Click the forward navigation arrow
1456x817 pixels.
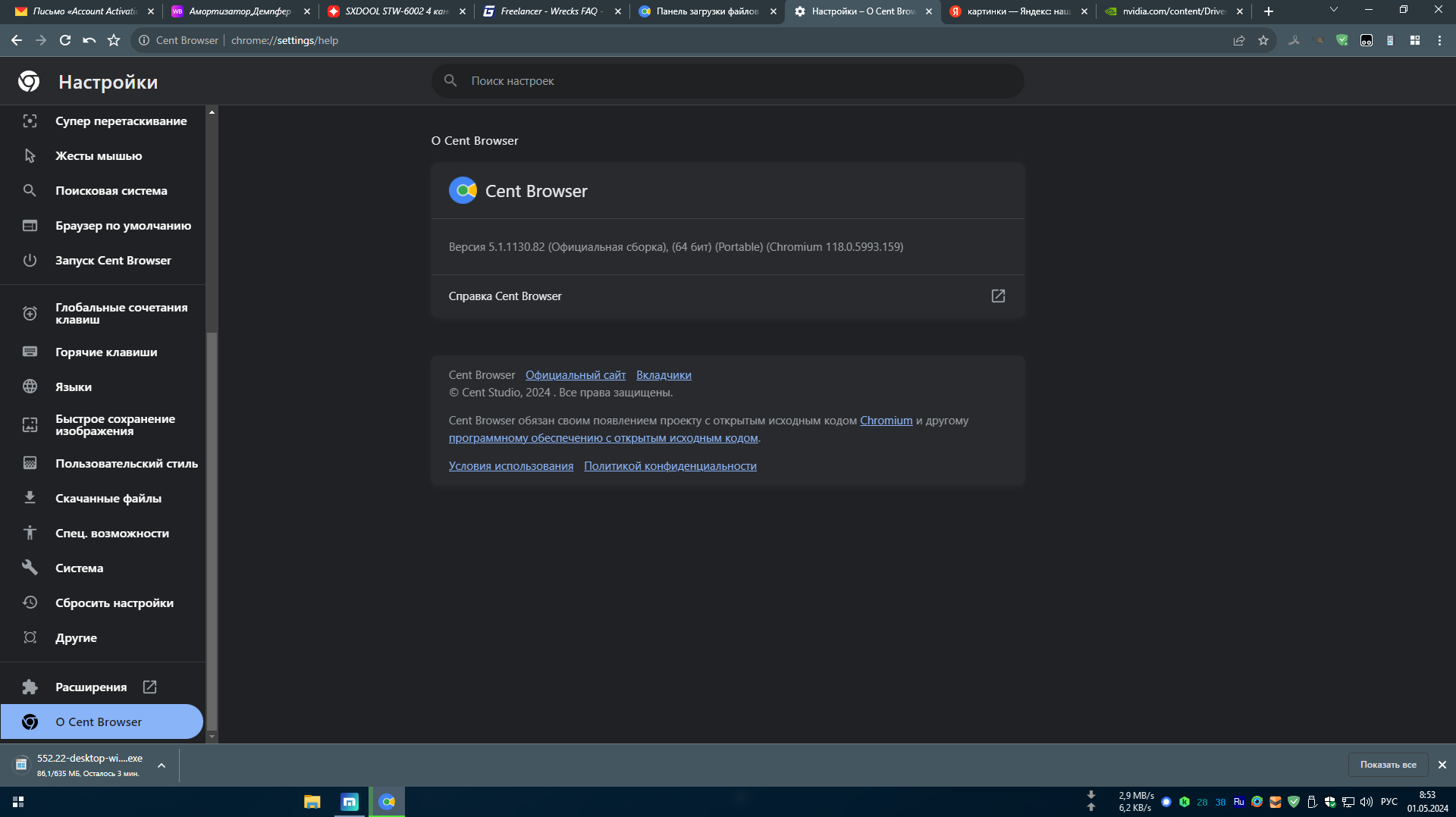[x=41, y=40]
